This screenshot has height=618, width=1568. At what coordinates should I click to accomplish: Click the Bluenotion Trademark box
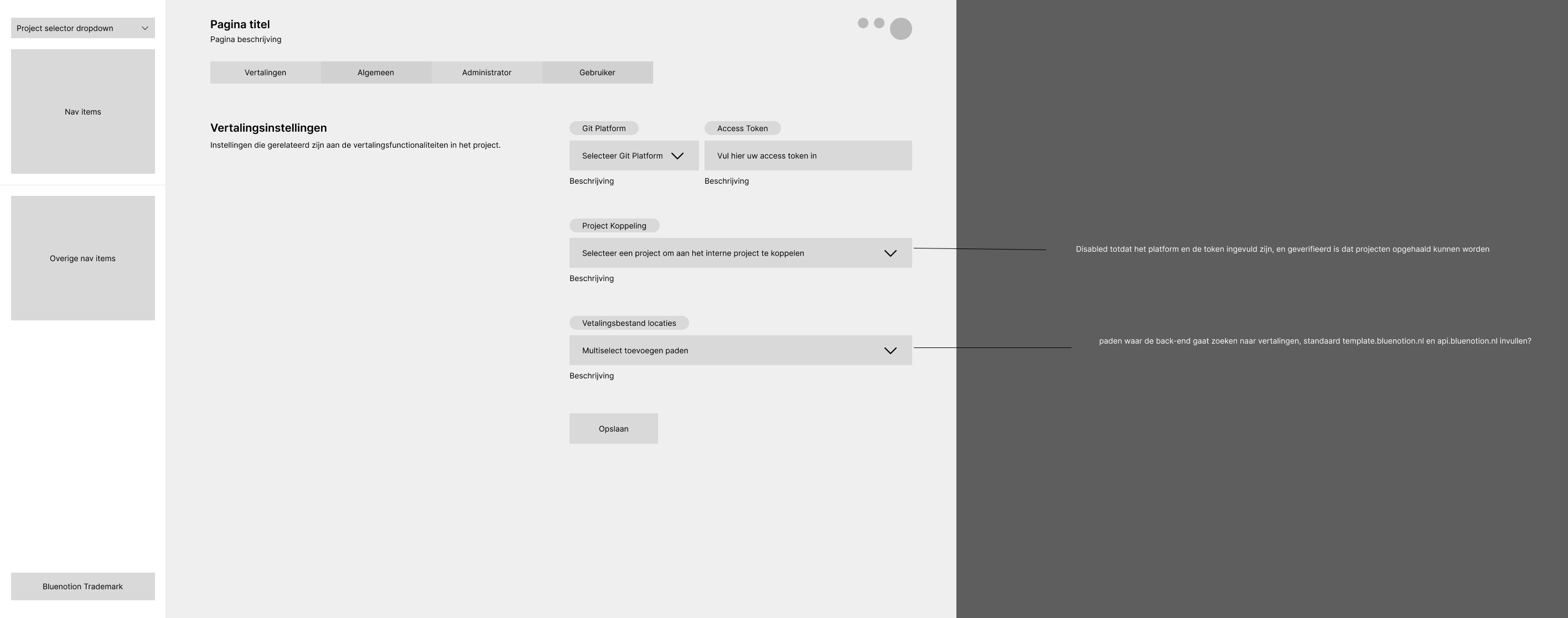click(x=83, y=586)
